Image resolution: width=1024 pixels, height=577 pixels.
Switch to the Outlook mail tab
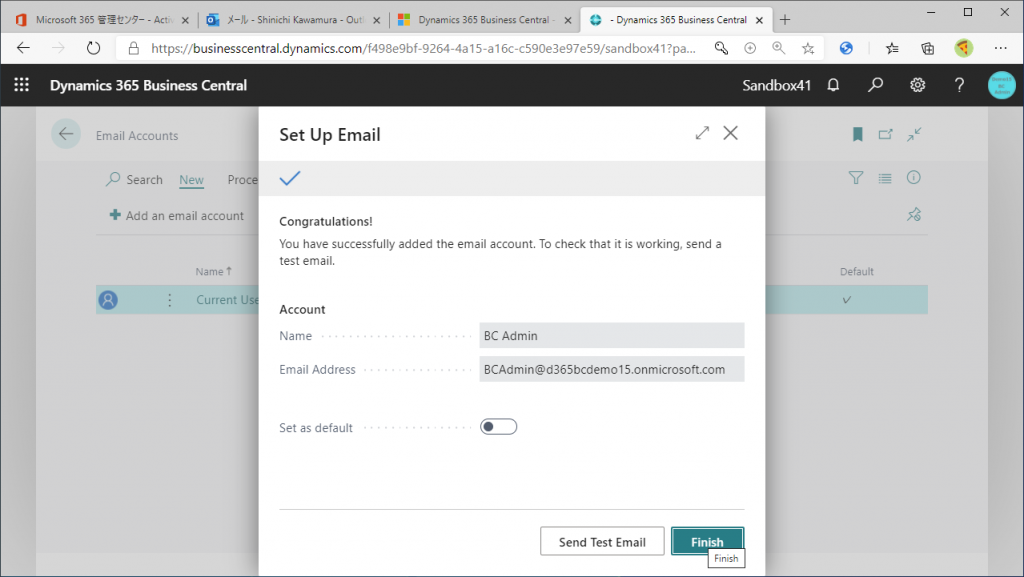pyautogui.click(x=294, y=20)
